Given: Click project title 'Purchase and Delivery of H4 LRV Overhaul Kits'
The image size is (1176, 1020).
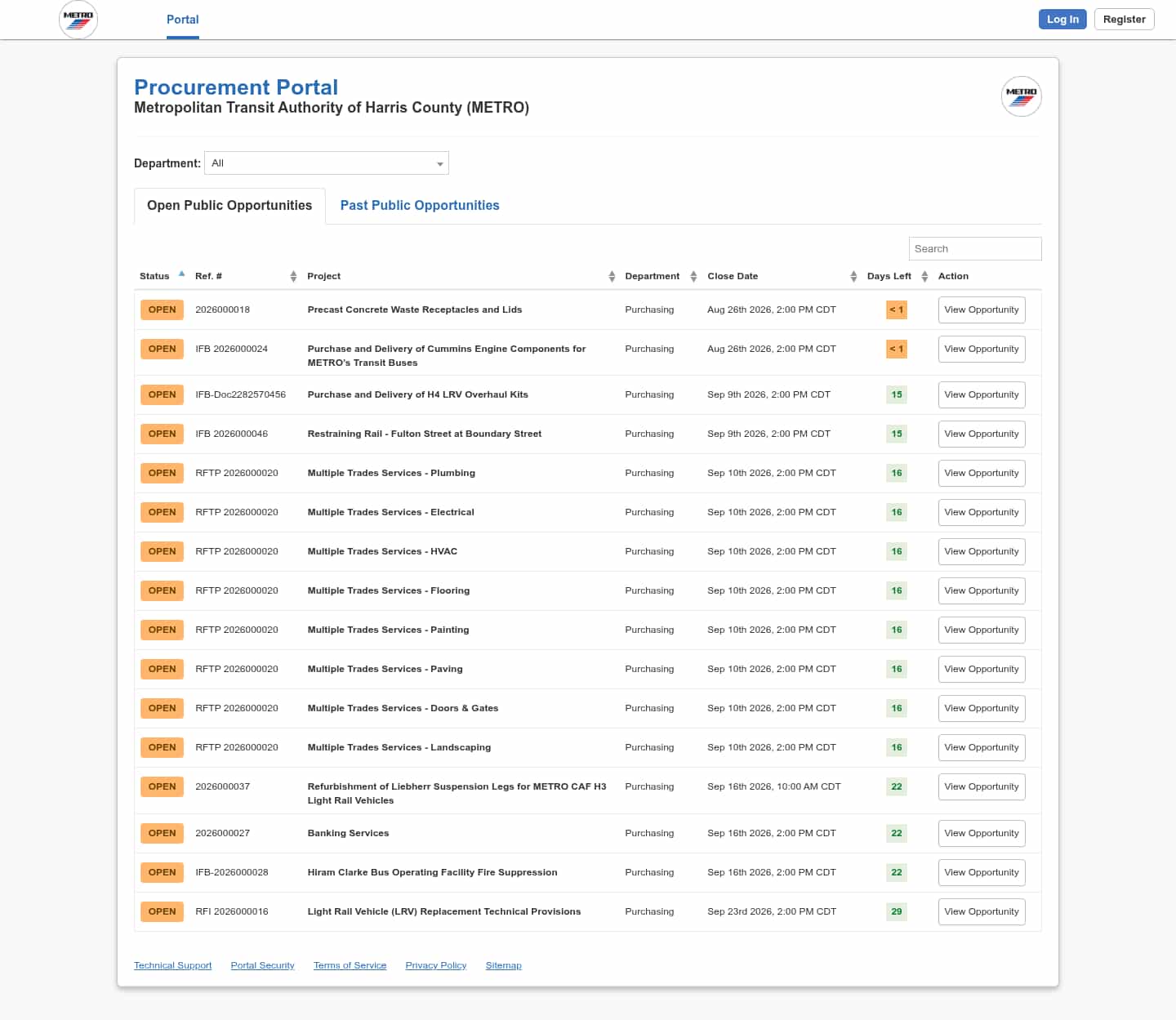Looking at the screenshot, I should [x=418, y=395].
